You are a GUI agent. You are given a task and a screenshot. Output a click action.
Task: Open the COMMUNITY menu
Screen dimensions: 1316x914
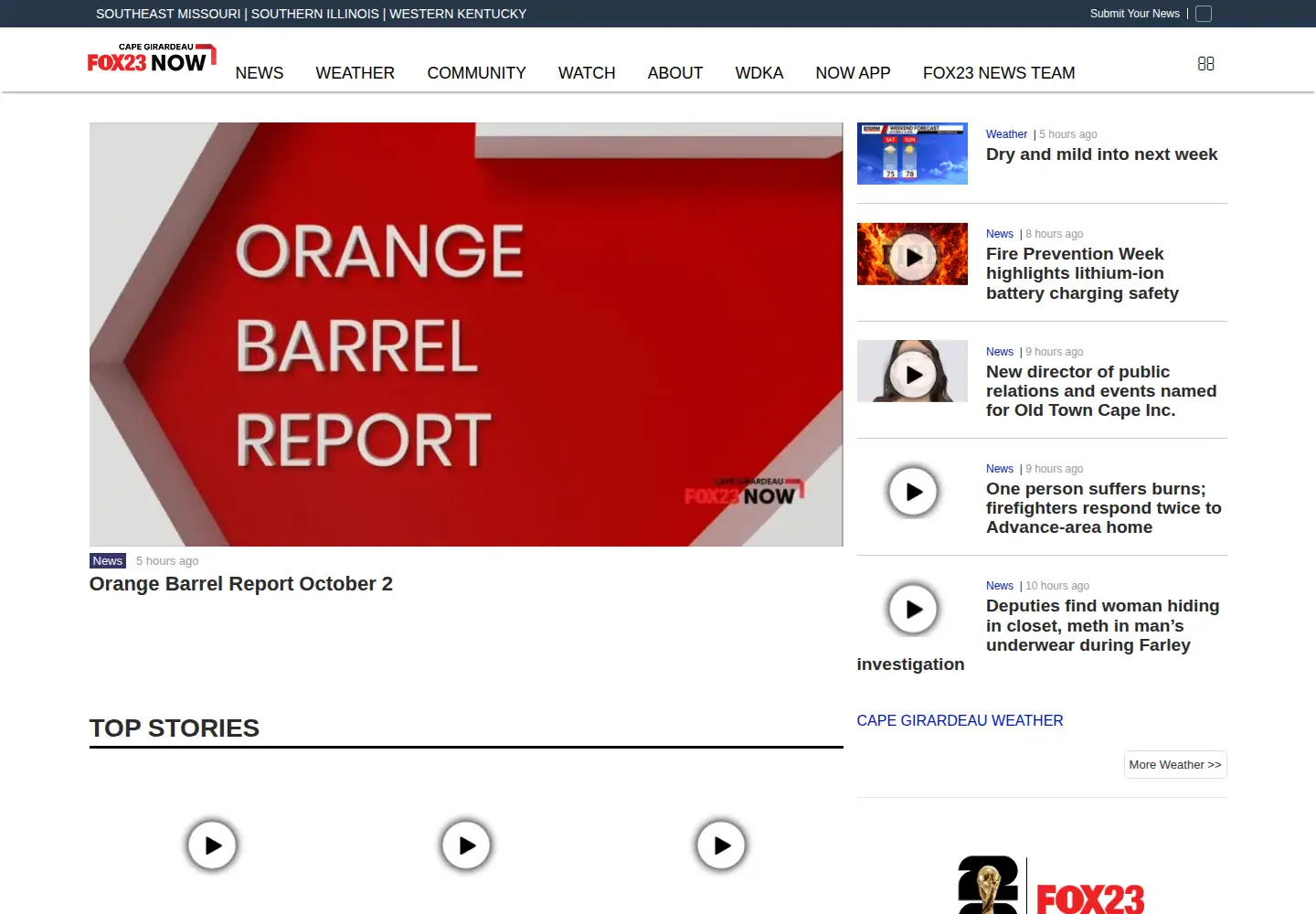pyautogui.click(x=477, y=73)
